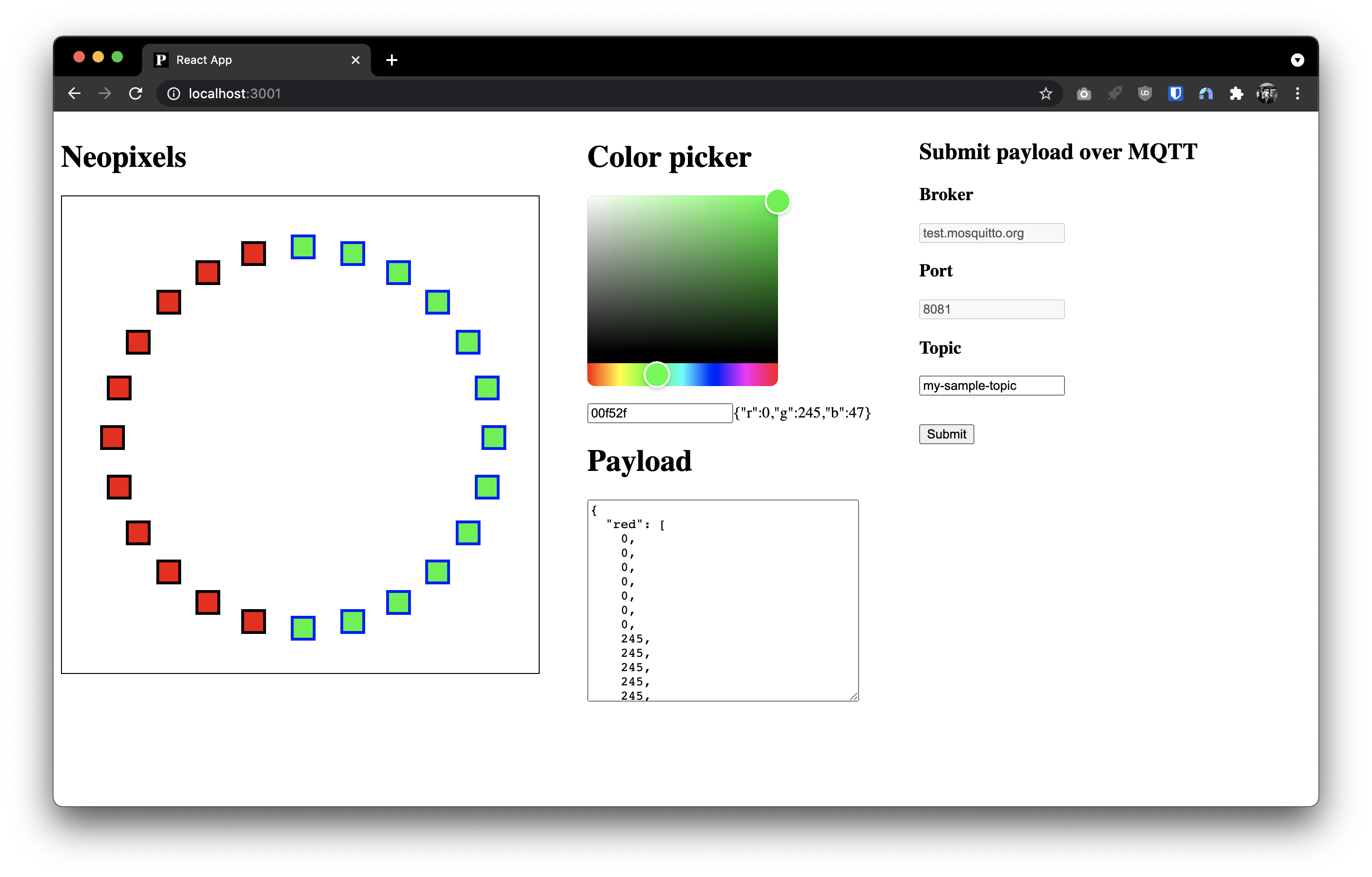Open the Chrome three-dot menu
The width and height of the screenshot is (1372, 877).
click(x=1297, y=93)
